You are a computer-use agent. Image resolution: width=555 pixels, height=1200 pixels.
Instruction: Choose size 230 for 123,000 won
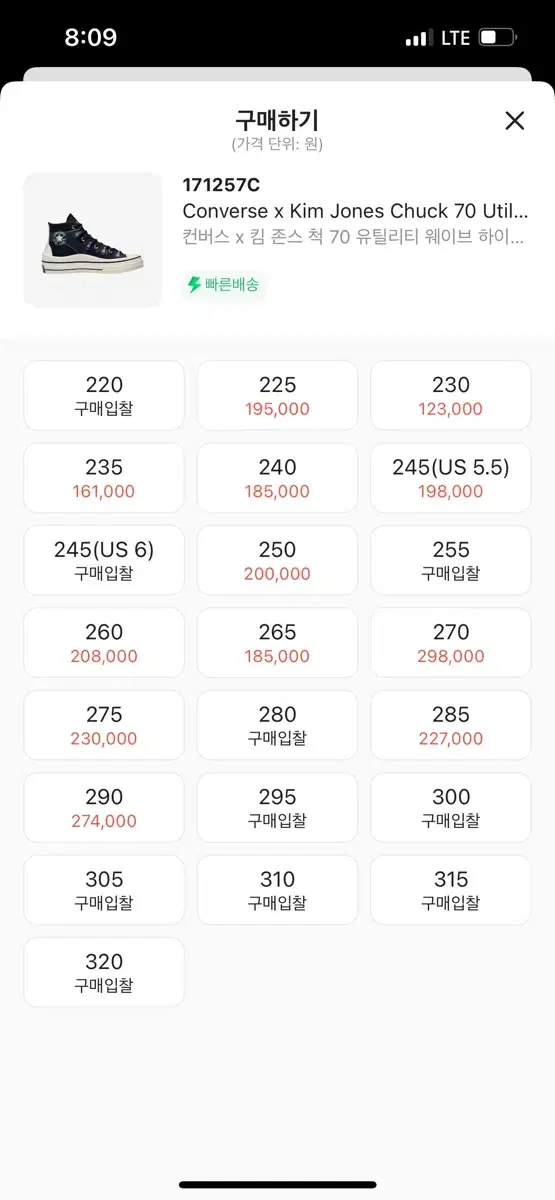(x=451, y=396)
